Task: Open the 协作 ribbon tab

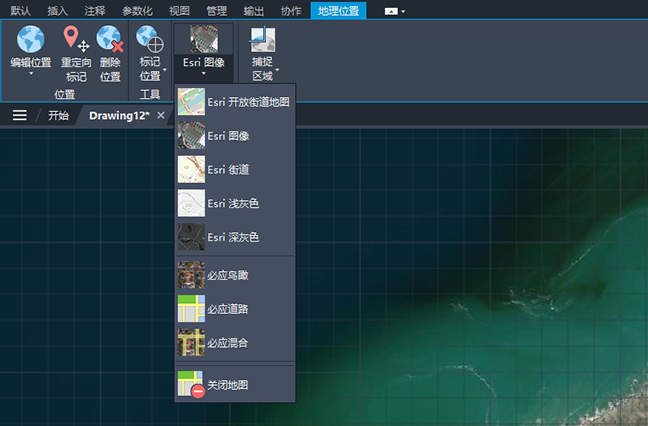Action: point(291,11)
